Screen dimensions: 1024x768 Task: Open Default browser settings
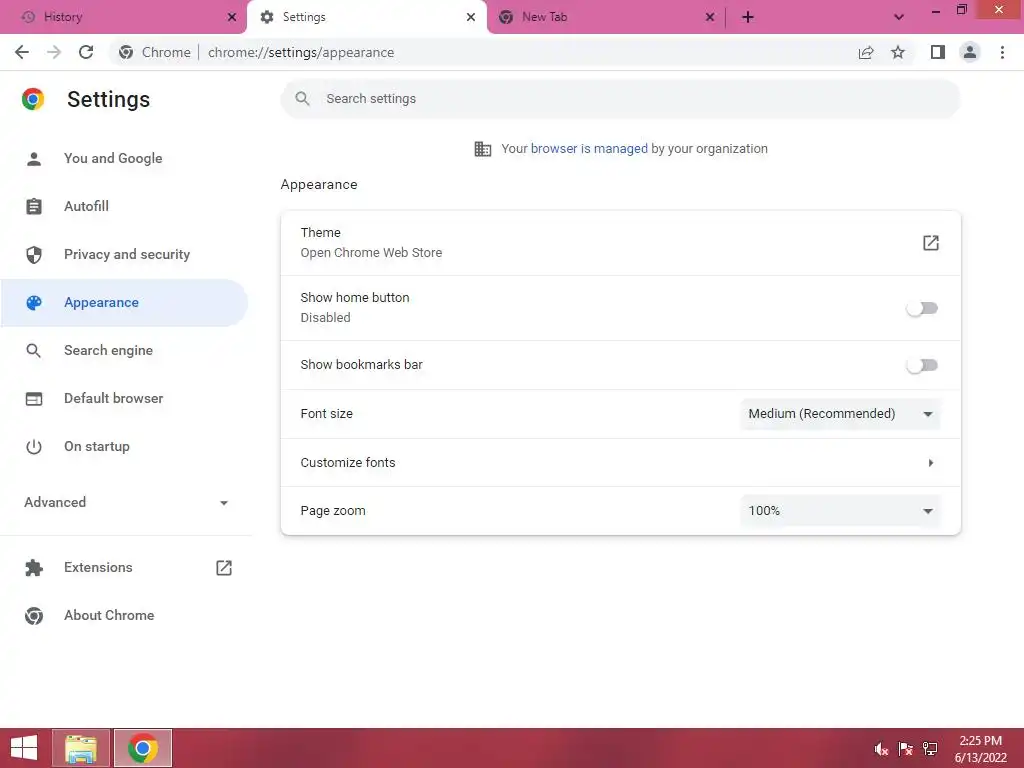pyautogui.click(x=124, y=398)
